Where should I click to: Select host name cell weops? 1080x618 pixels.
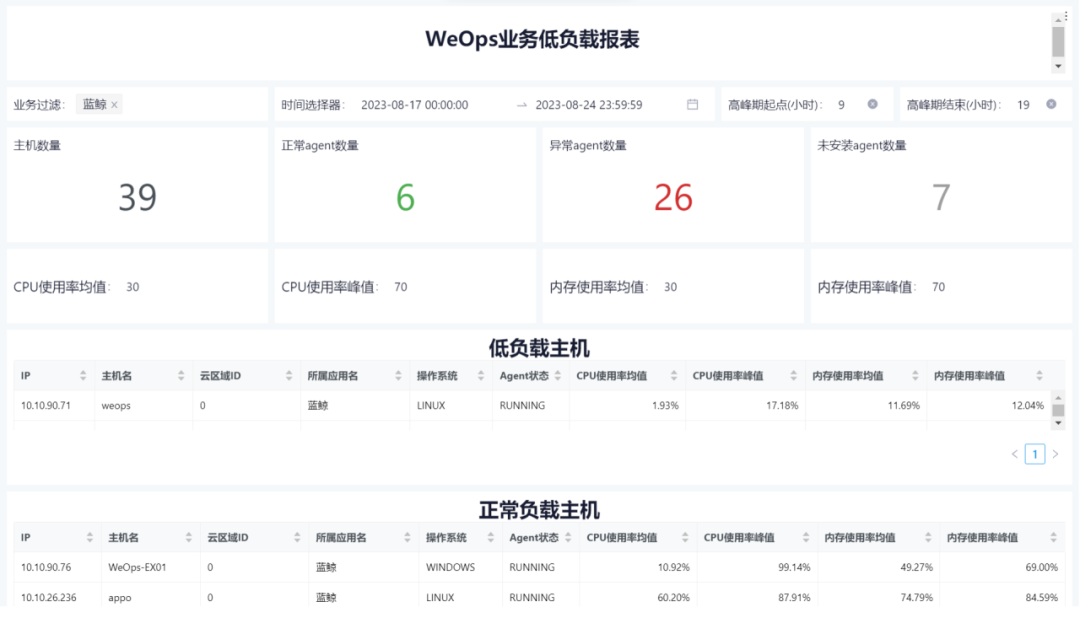(116, 406)
